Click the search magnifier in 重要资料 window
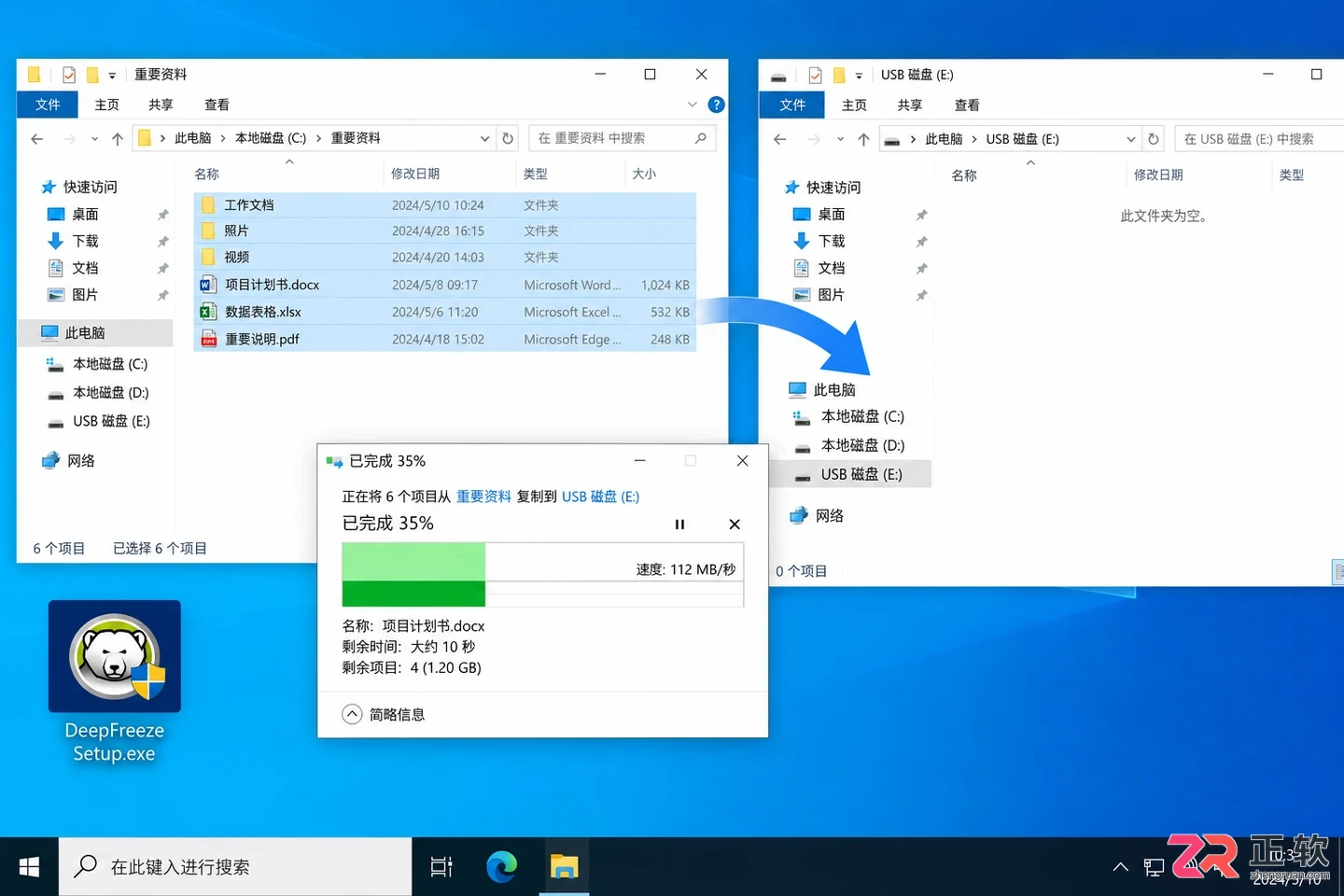This screenshot has height=896, width=1344. coord(701,138)
